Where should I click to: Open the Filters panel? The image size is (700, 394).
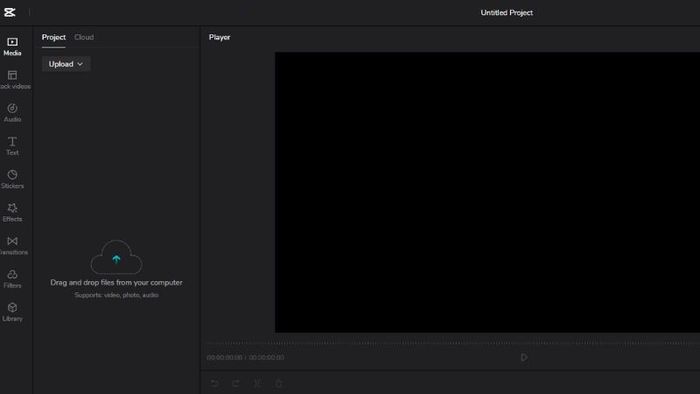point(12,279)
